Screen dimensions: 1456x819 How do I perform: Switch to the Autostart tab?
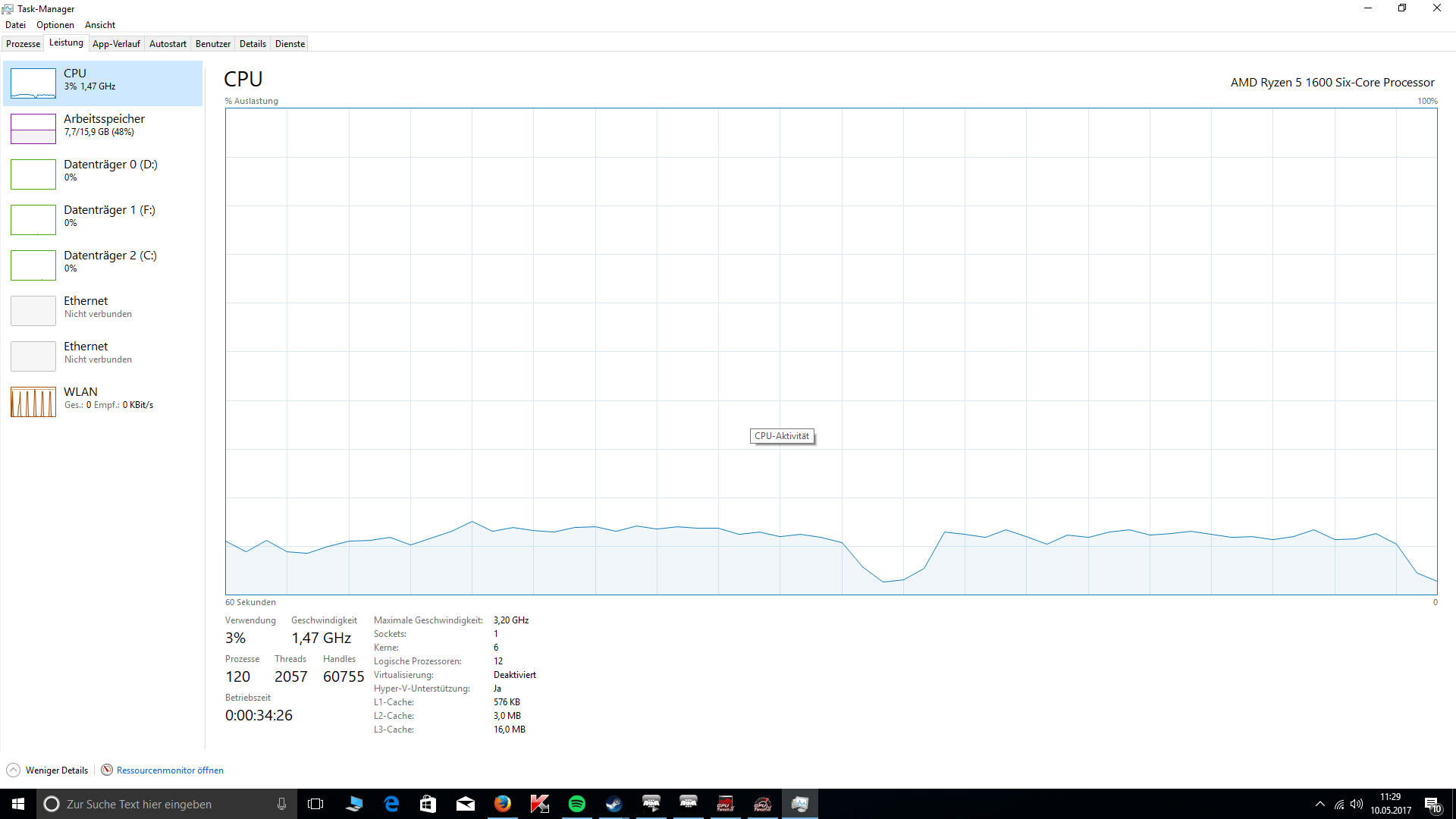coord(168,44)
